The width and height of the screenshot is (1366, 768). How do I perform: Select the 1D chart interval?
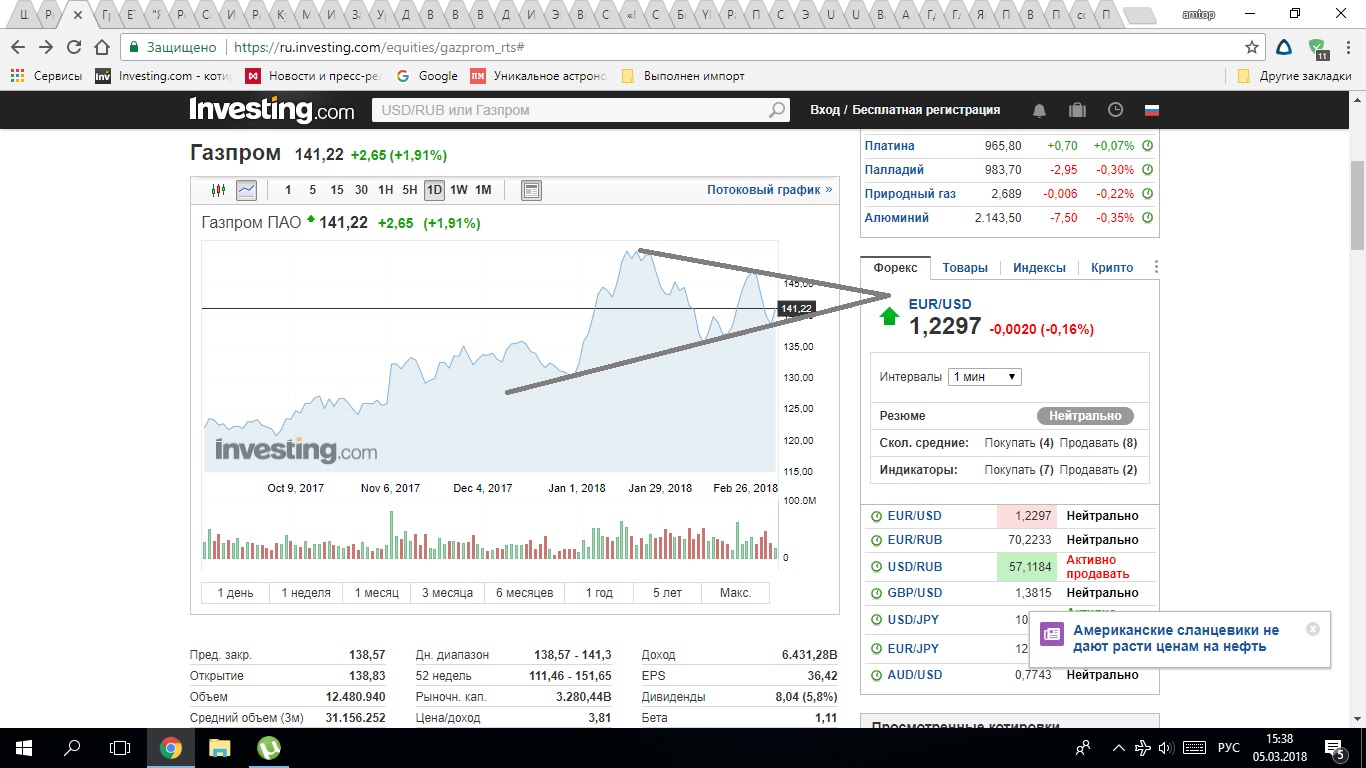pyautogui.click(x=434, y=190)
